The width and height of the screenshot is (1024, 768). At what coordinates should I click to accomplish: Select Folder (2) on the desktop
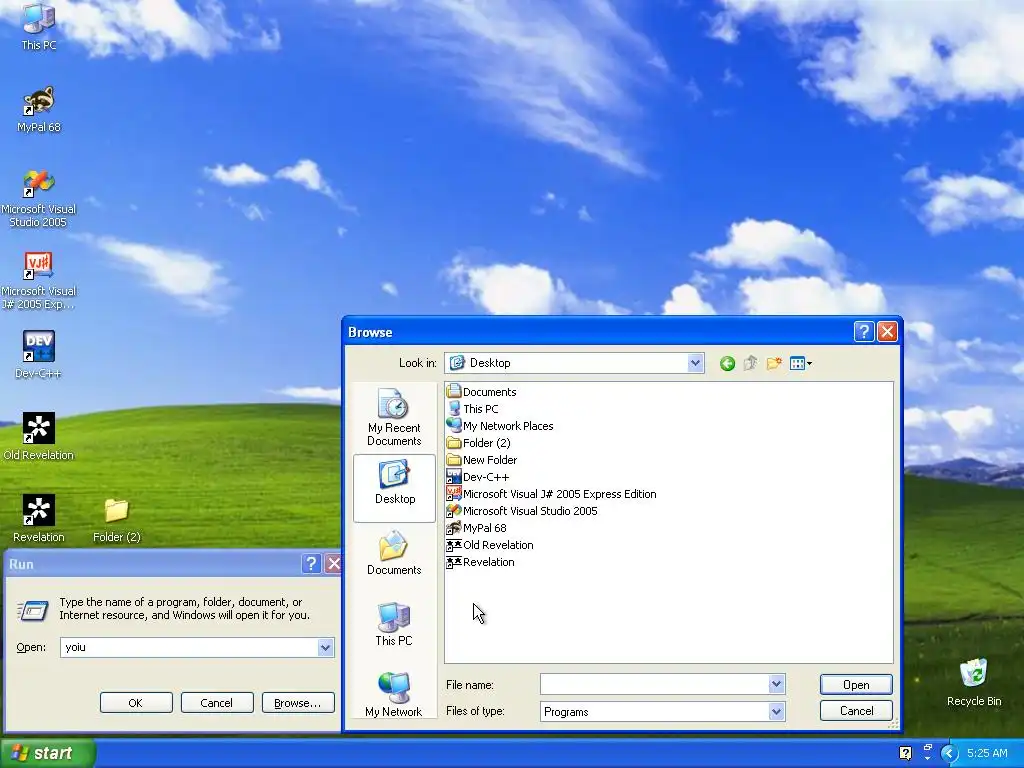tap(116, 520)
